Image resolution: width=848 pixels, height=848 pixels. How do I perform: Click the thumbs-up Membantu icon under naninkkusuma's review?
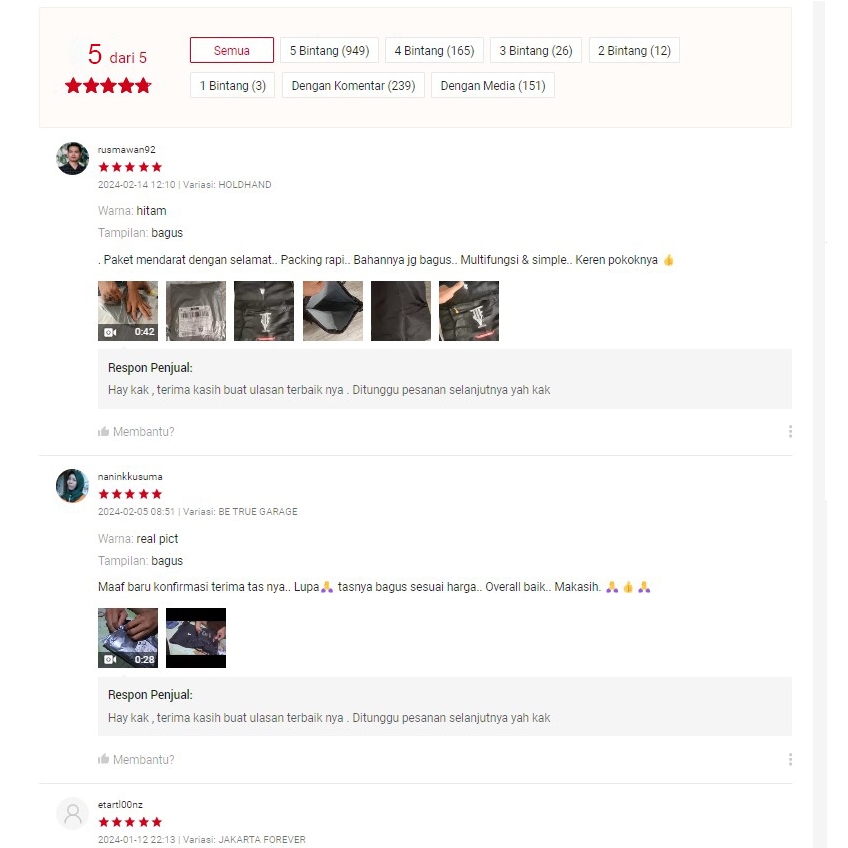[103, 759]
